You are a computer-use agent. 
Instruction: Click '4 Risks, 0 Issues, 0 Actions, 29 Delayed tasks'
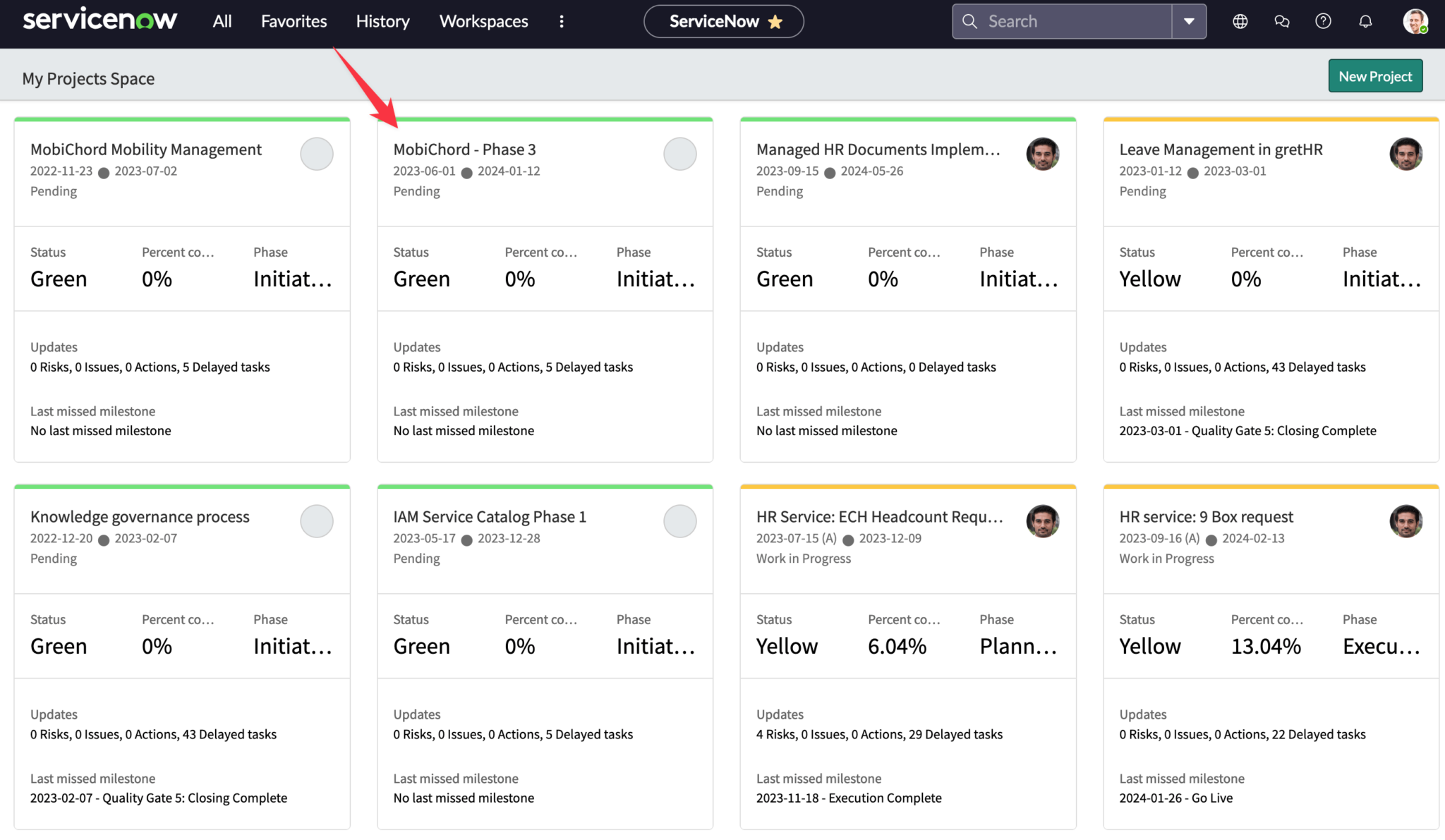pos(879,734)
